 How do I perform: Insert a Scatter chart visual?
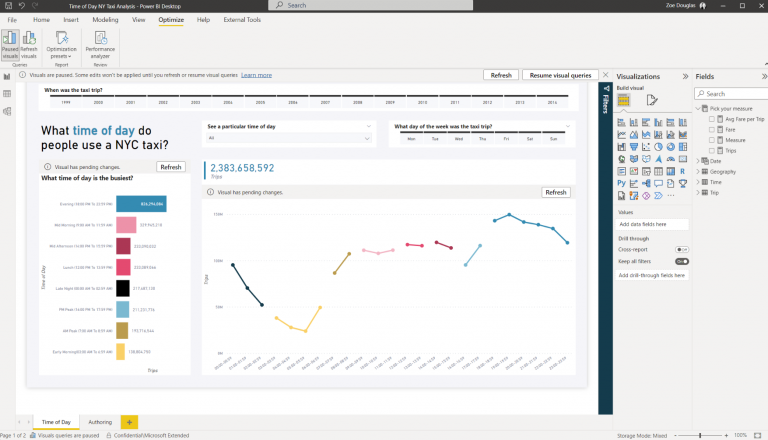(x=646, y=147)
